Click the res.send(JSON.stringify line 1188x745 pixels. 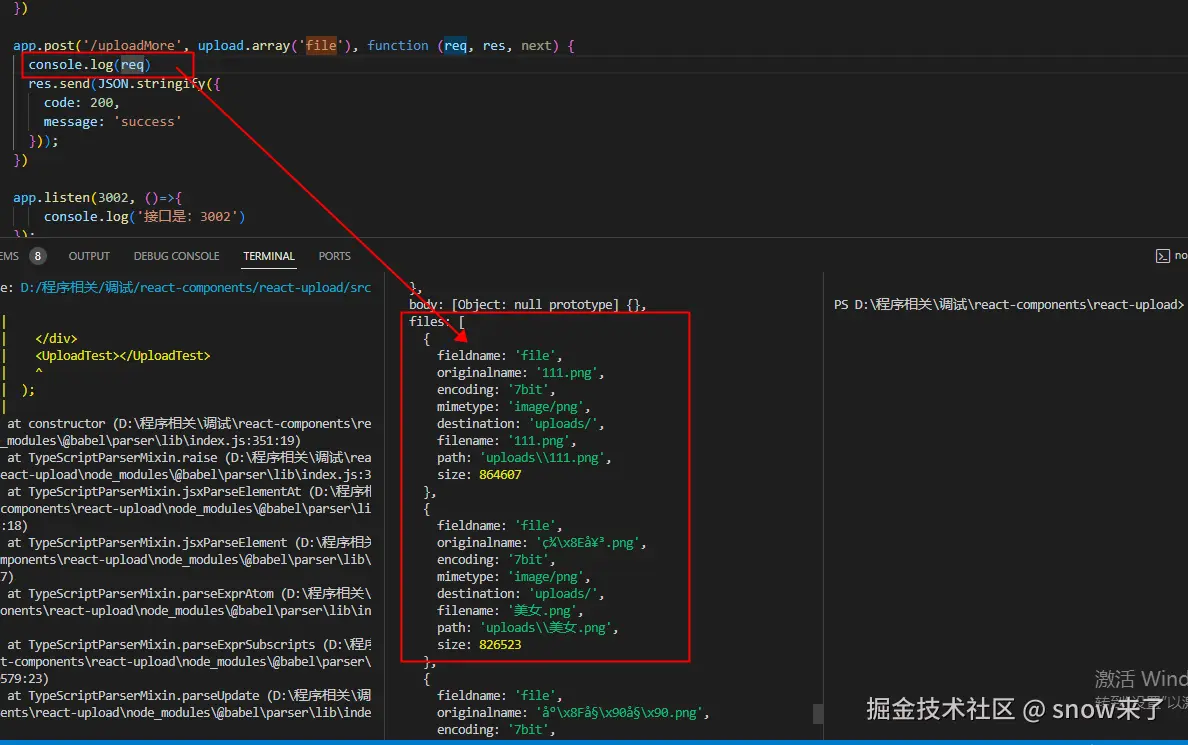pos(124,83)
